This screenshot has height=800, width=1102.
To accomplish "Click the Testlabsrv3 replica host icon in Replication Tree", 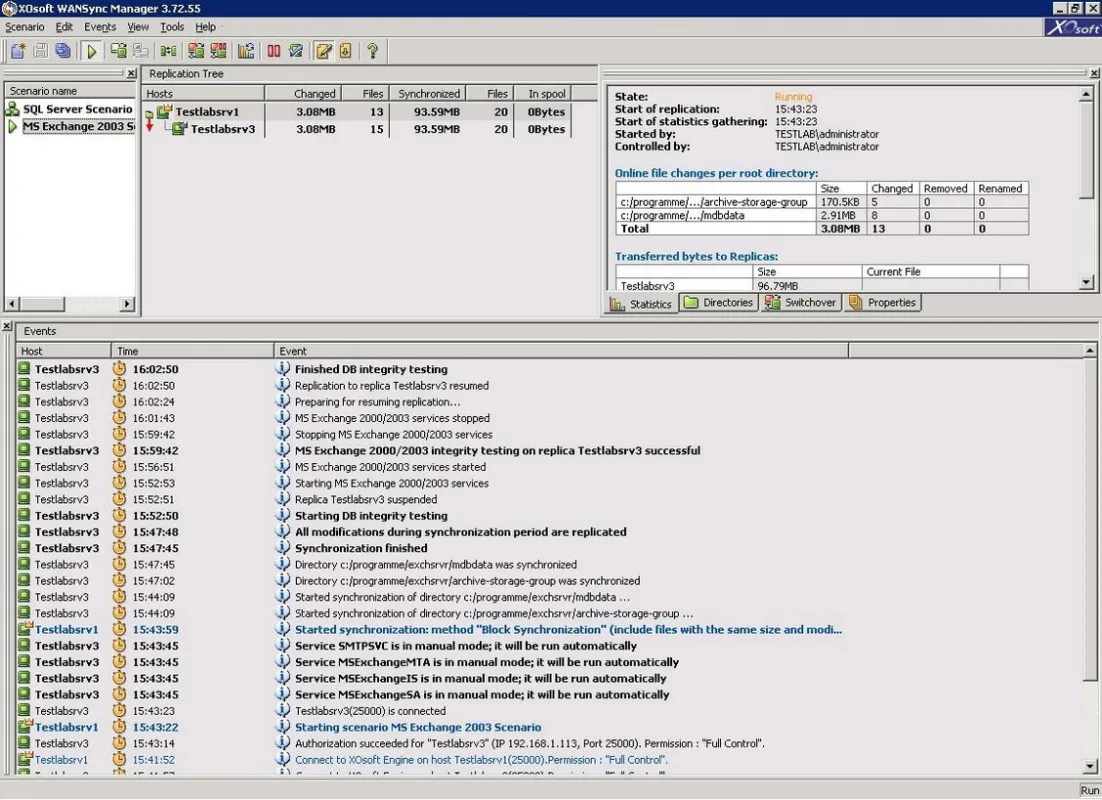I will click(180, 129).
